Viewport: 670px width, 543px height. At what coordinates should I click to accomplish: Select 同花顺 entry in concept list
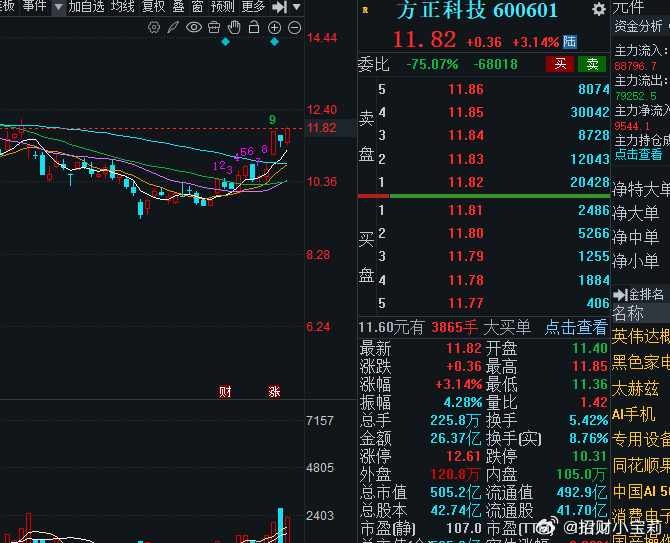[x=641, y=465]
